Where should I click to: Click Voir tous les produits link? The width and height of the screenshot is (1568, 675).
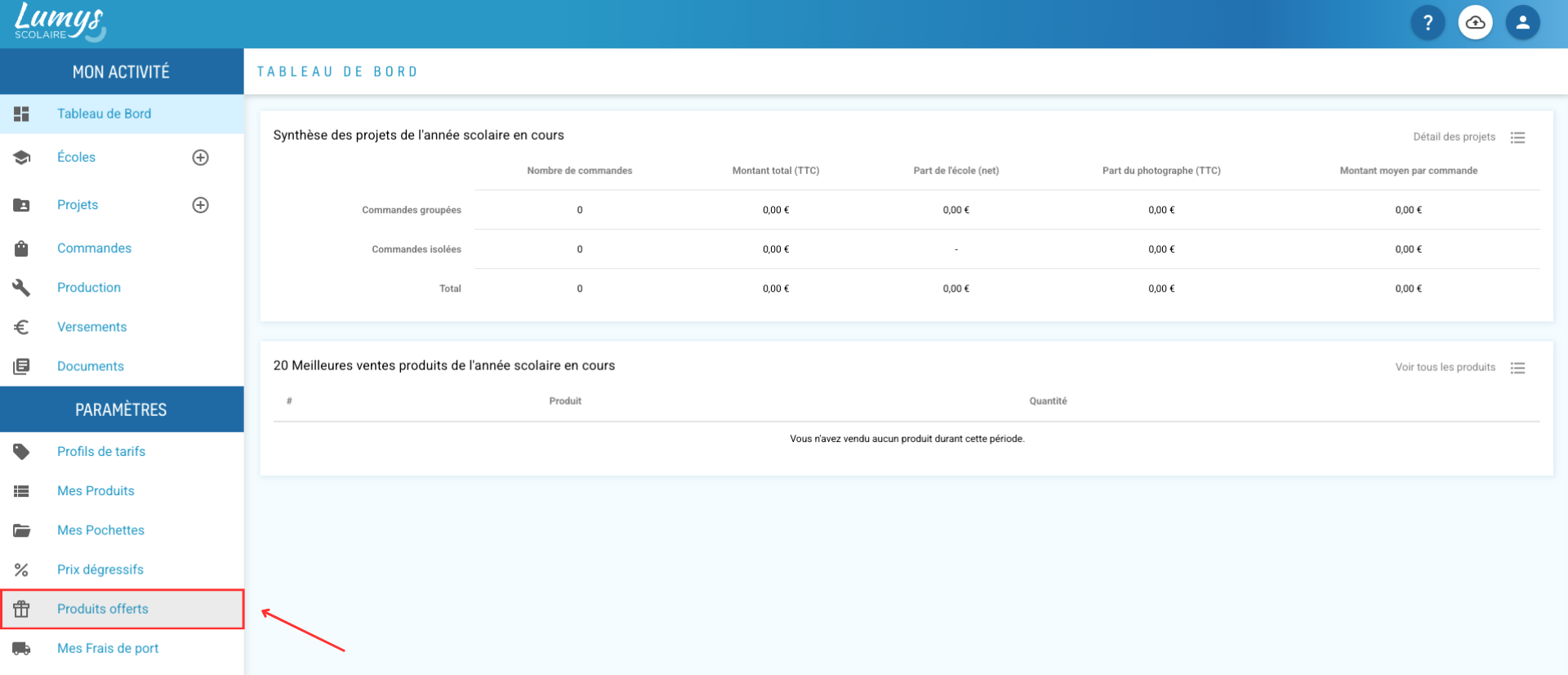click(x=1445, y=368)
